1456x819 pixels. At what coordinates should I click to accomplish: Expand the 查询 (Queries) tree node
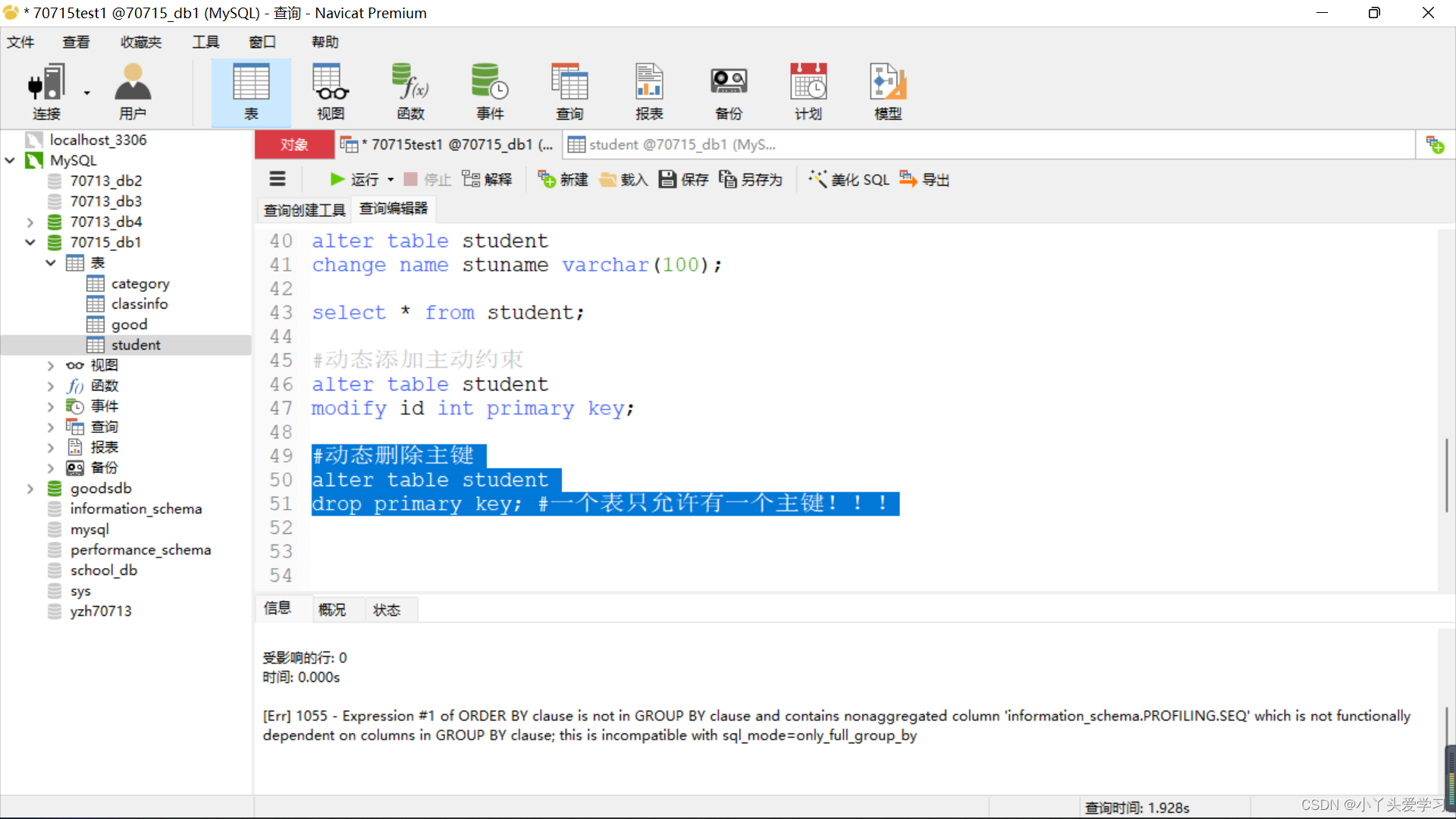click(51, 427)
